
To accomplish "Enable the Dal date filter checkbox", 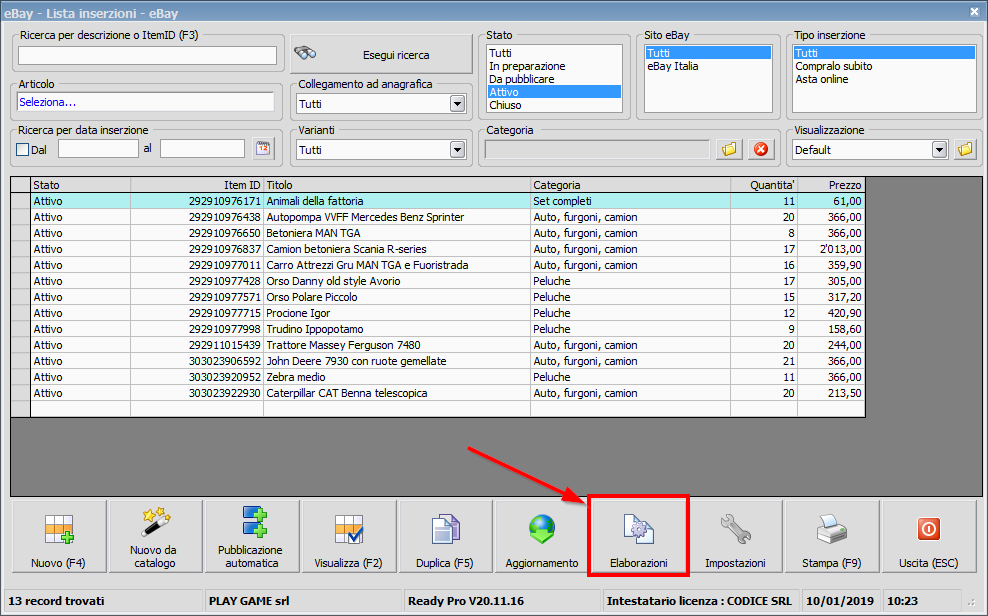I will point(23,150).
